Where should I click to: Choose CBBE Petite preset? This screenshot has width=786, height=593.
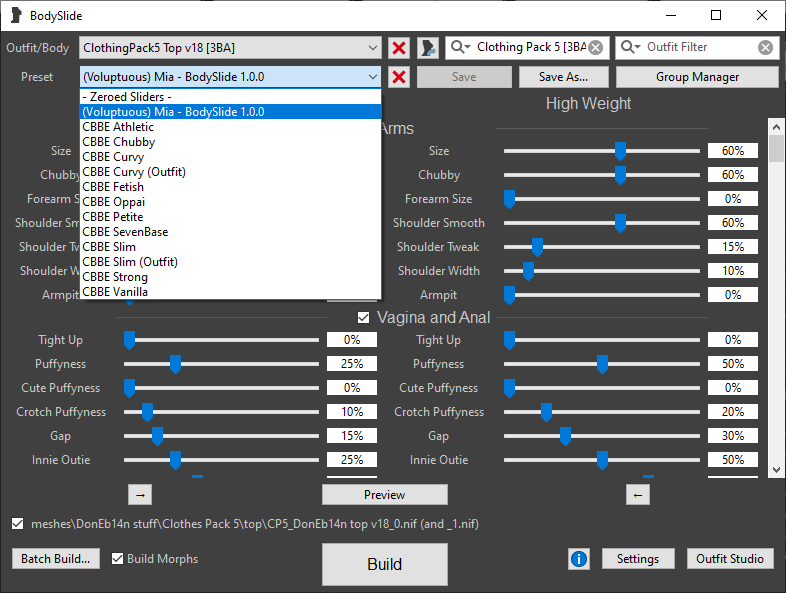(x=231, y=217)
